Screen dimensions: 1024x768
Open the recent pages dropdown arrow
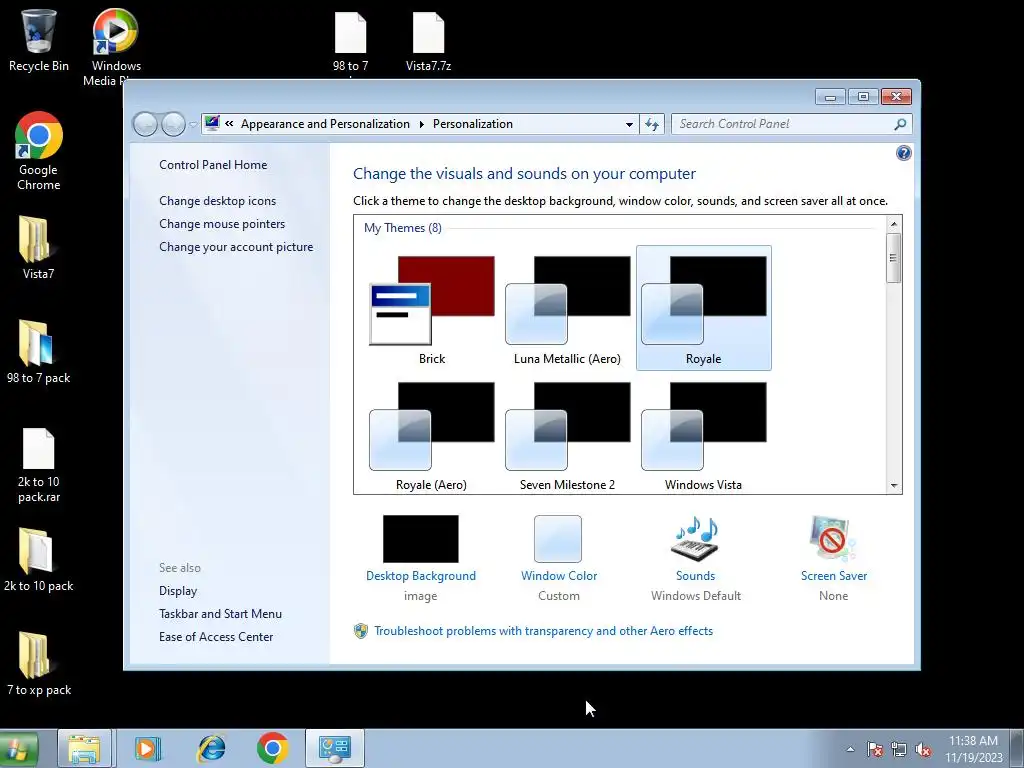click(x=193, y=124)
